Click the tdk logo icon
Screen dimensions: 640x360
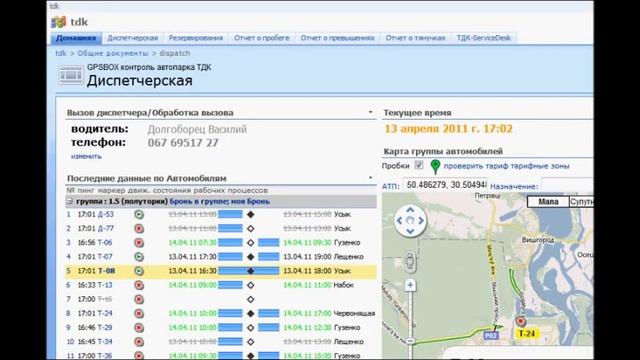[58, 22]
